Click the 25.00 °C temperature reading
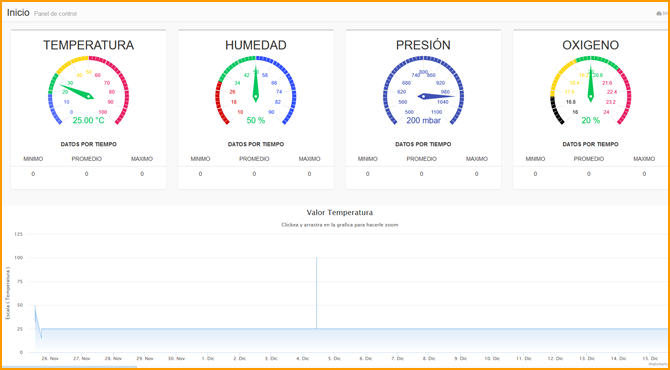670x370 pixels. tap(88, 120)
